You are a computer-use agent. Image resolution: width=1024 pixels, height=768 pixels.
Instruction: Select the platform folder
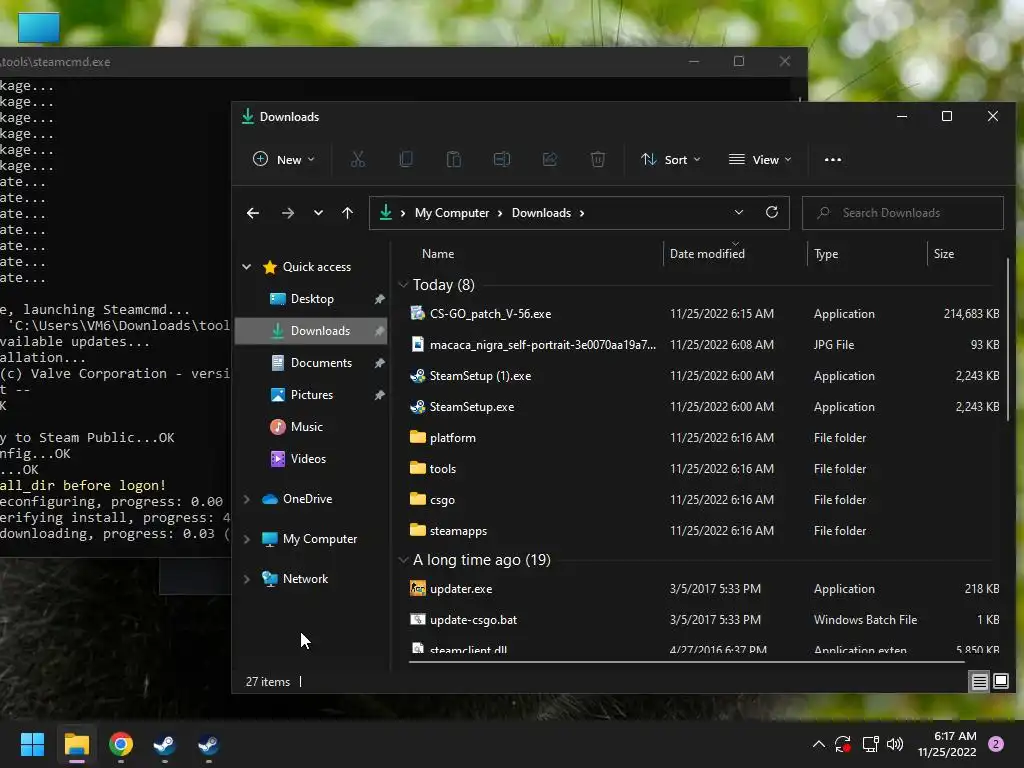pyautogui.click(x=704, y=438)
